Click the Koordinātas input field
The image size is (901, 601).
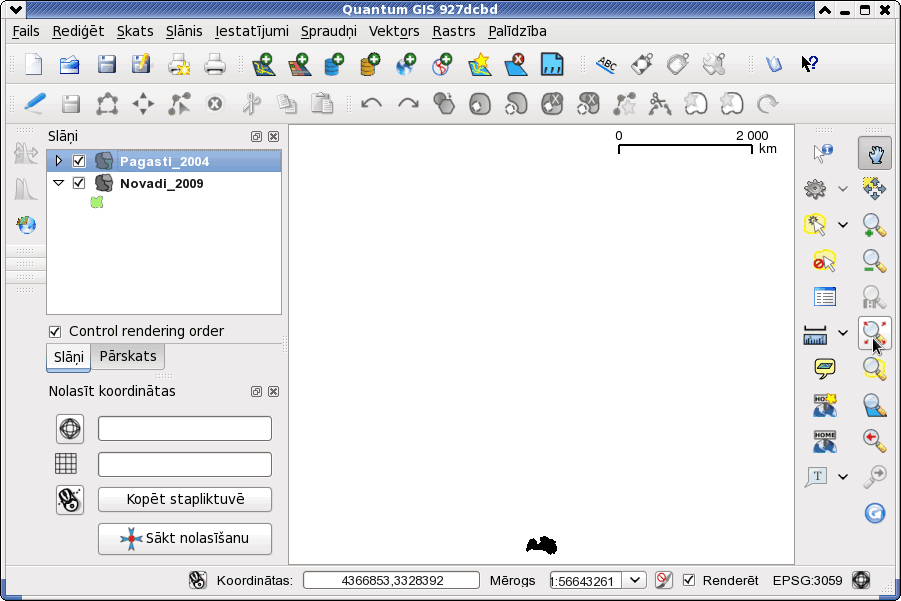tap(391, 580)
